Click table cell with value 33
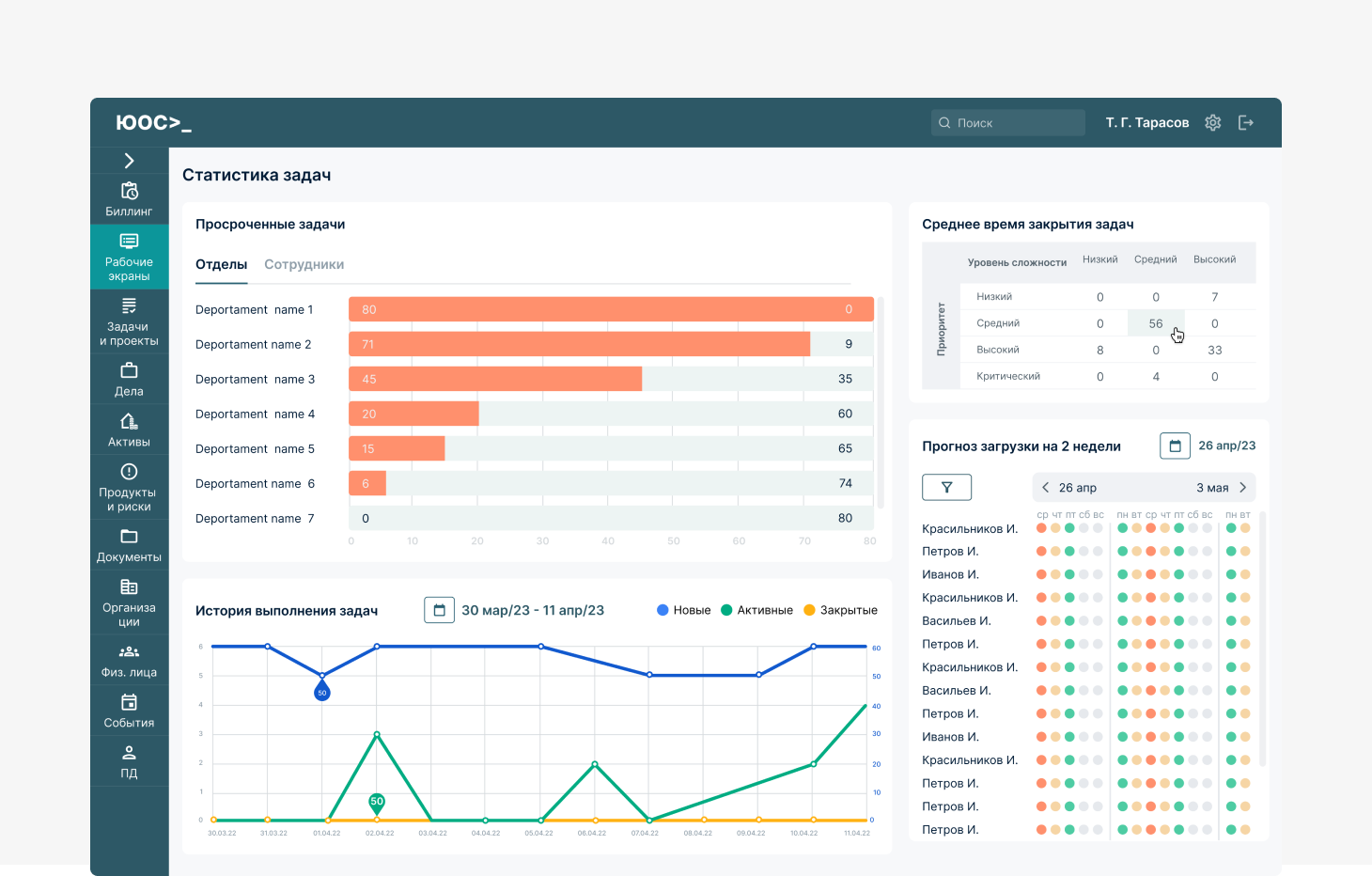Screen dimensions: 1372x876 pyautogui.click(x=1215, y=351)
